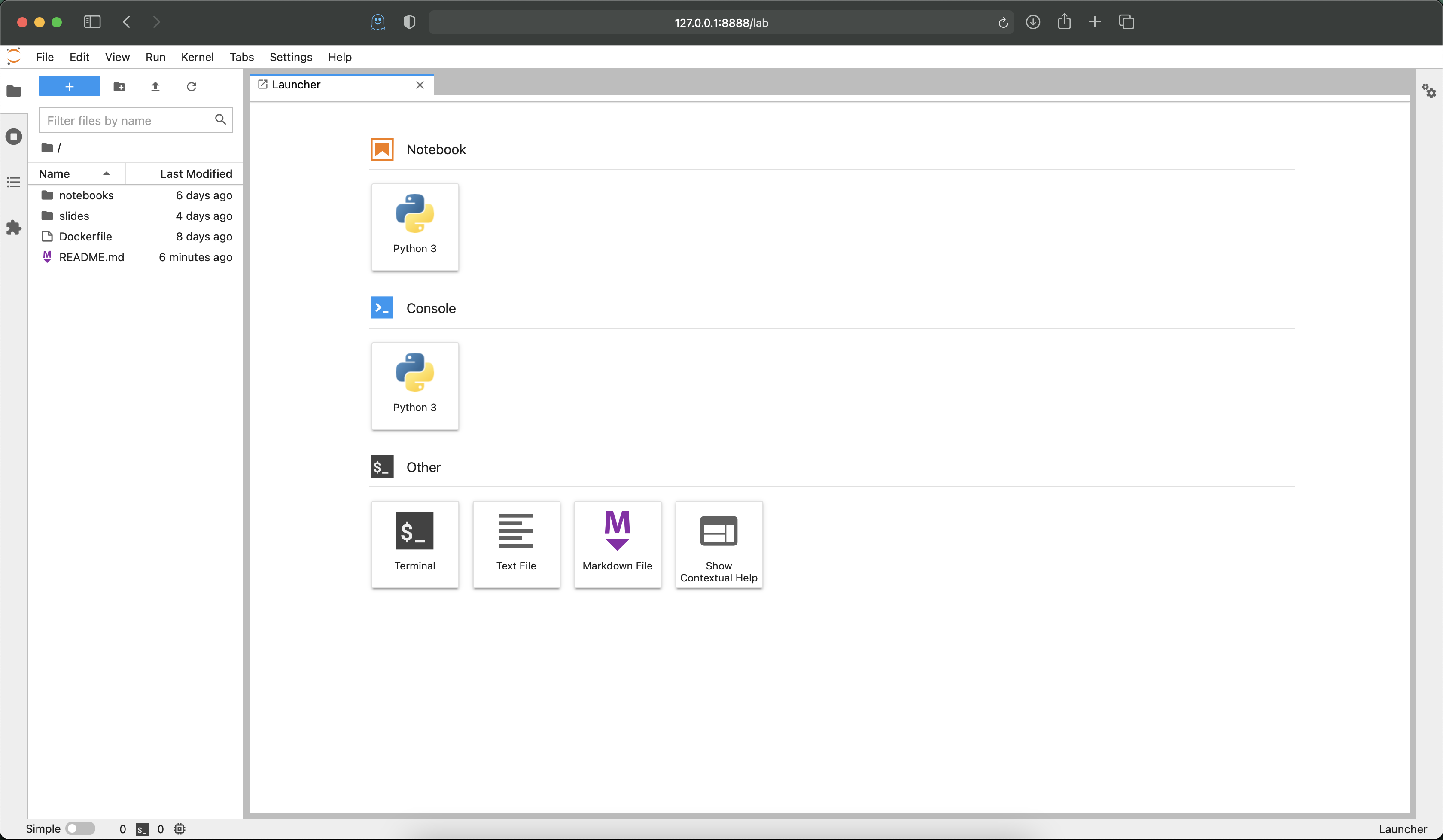
Task: Open the Running Terminals and Kernels sidebar
Action: [14, 136]
